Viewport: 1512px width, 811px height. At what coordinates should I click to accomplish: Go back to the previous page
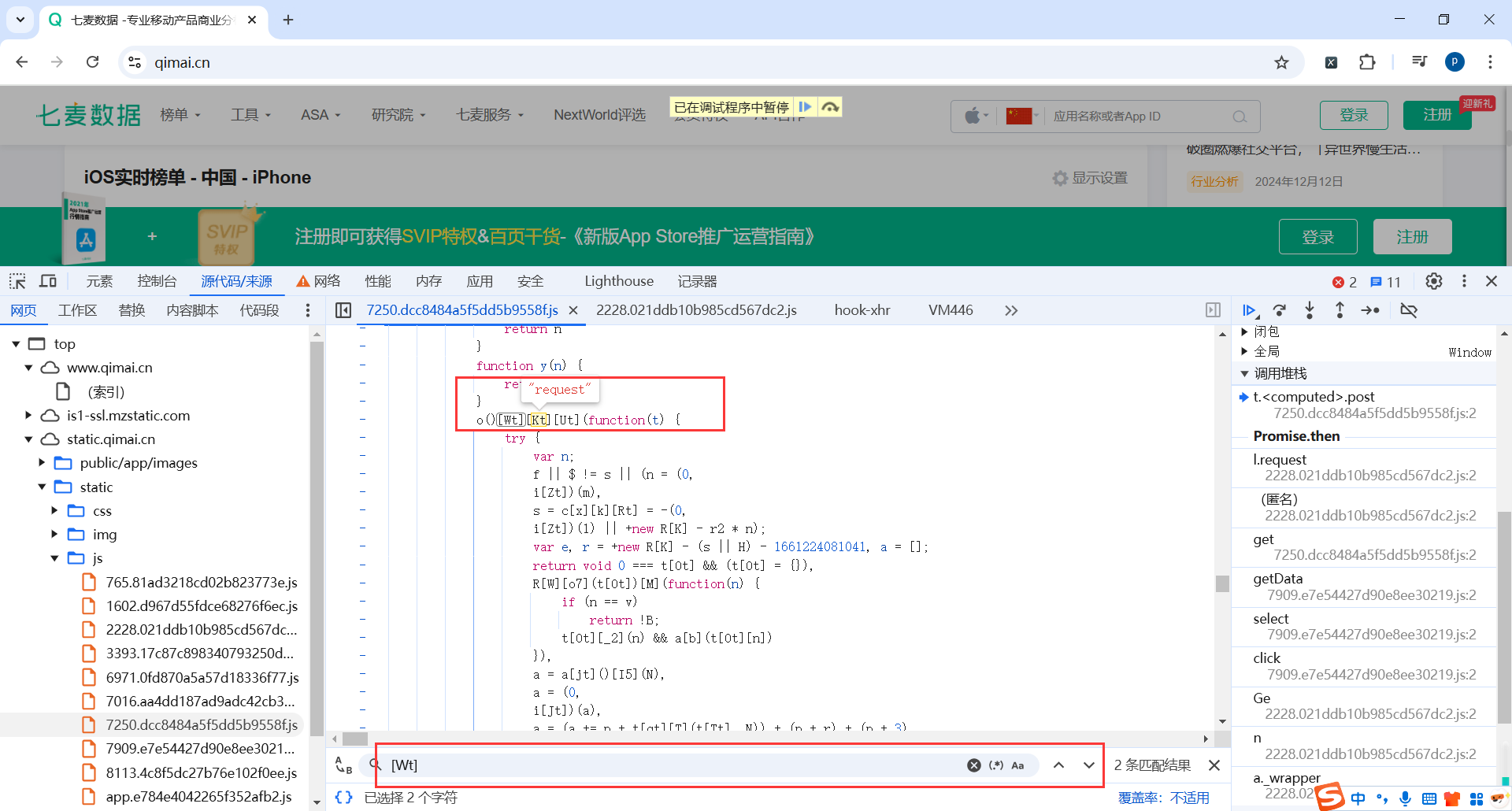coord(22,62)
